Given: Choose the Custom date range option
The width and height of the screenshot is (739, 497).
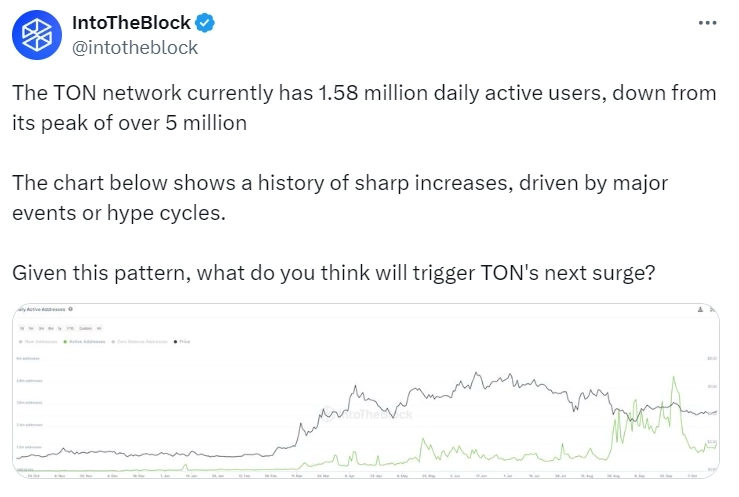Looking at the screenshot, I should pos(83,327).
